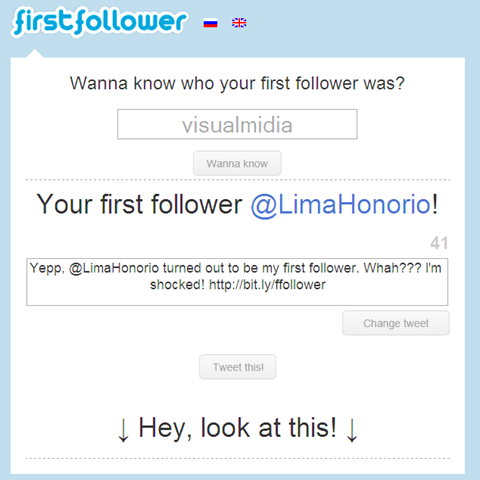Click the speech-bubble pointer under the logo
This screenshot has height=480, width=480.
(x=34, y=53)
